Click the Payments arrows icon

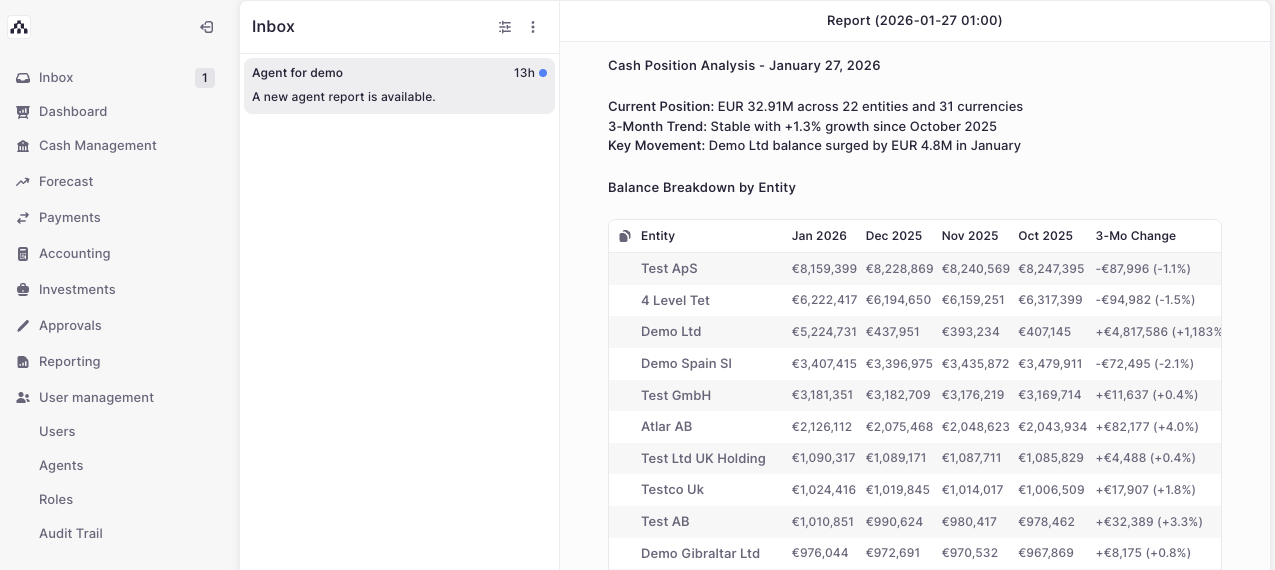(23, 218)
